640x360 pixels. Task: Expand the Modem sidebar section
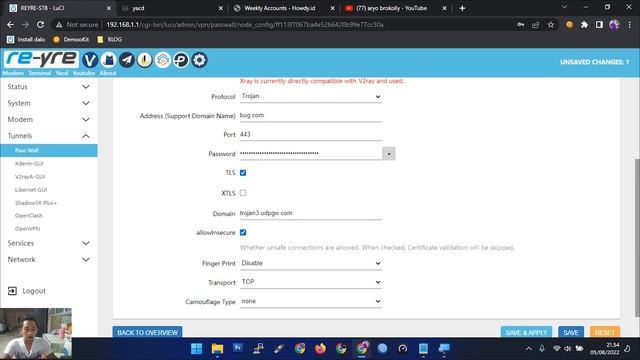coord(49,119)
